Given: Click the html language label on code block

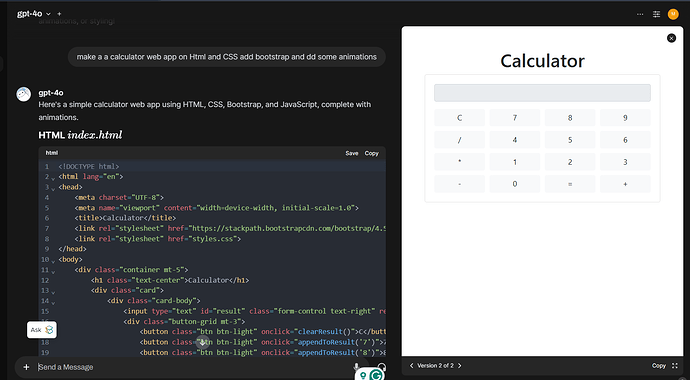Looking at the screenshot, I should [51, 153].
